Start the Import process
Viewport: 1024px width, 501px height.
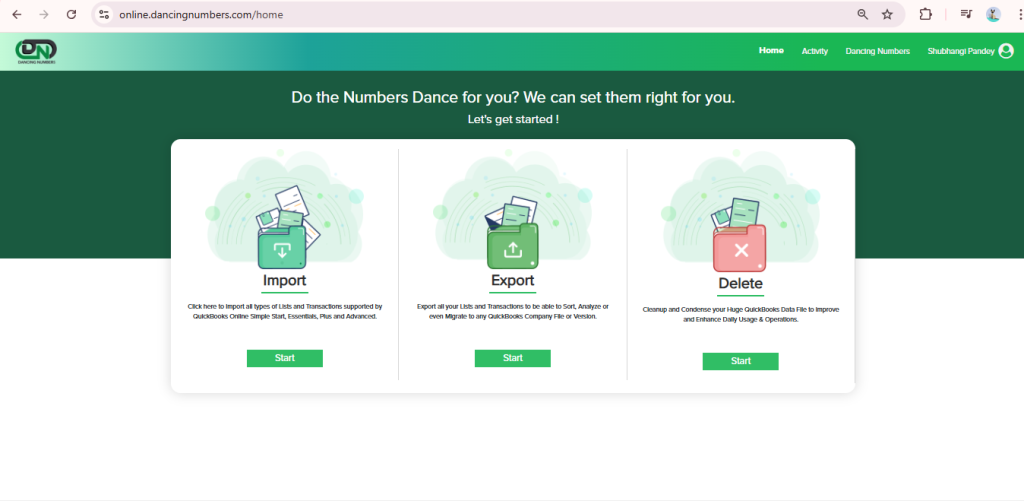point(285,358)
